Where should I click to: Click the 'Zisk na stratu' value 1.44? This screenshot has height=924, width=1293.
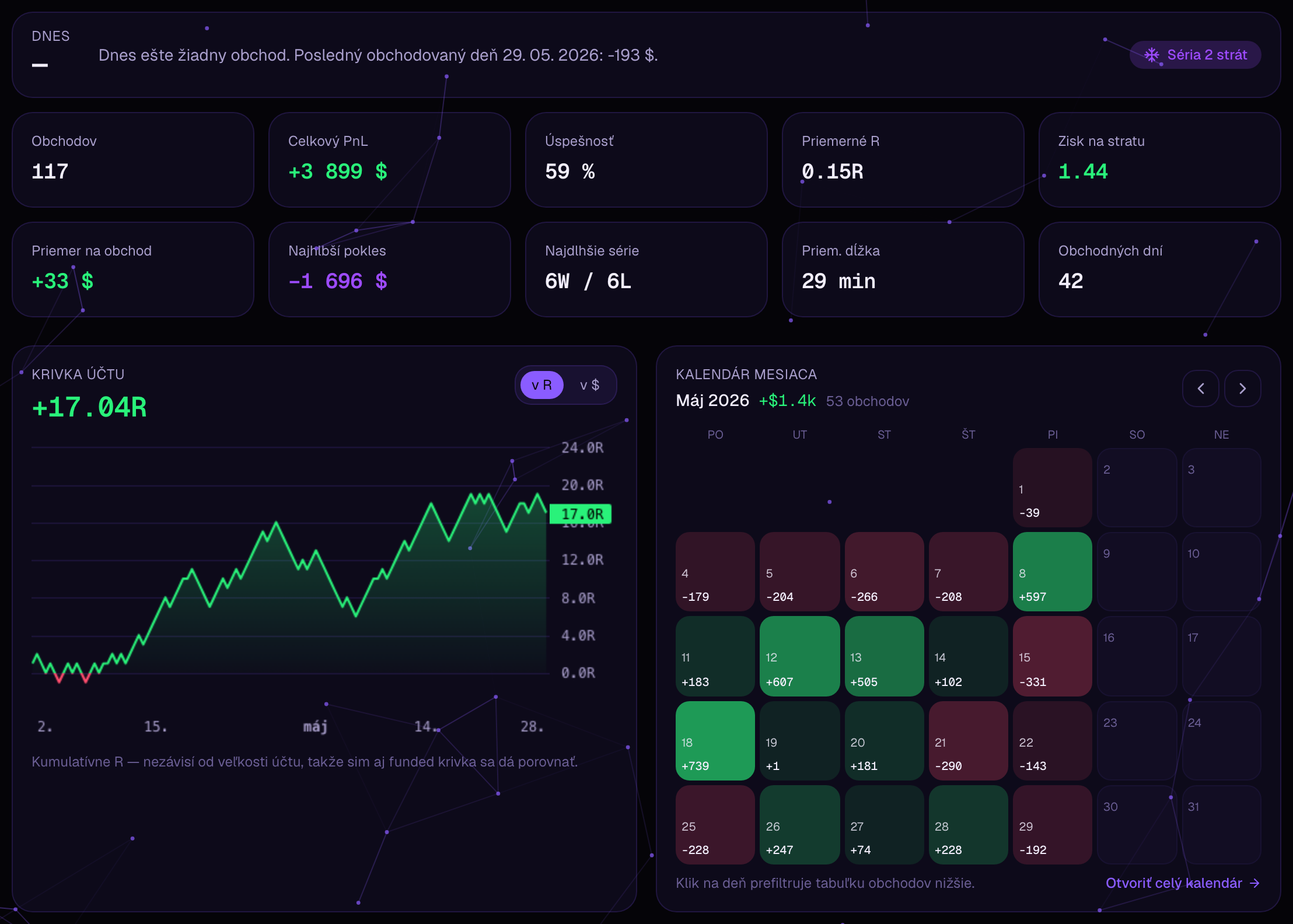1083,171
